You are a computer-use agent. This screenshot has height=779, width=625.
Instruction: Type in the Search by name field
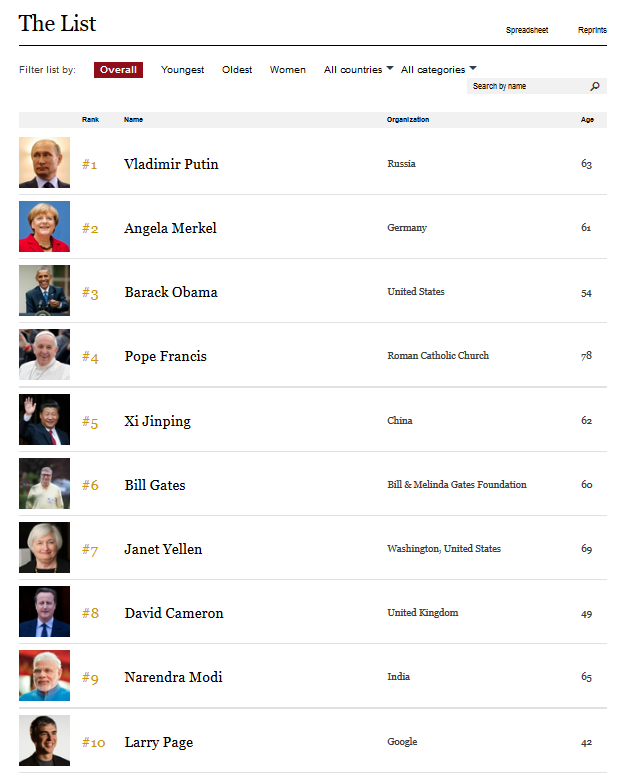(x=526, y=87)
